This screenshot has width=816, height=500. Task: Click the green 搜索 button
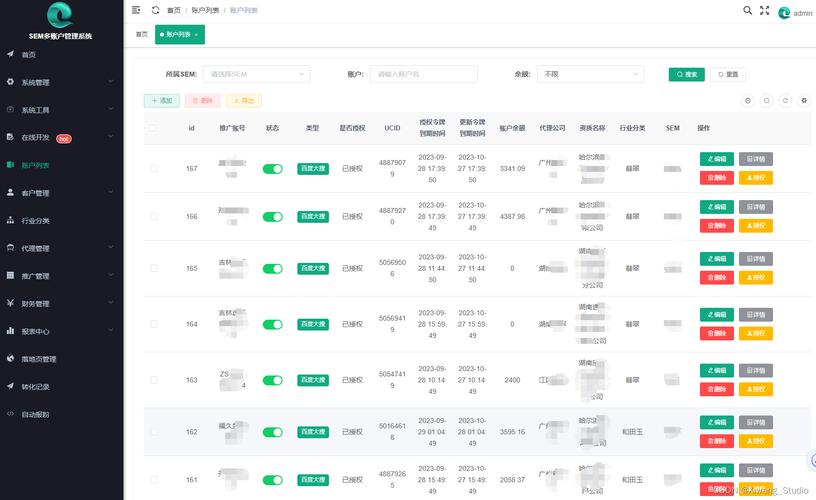pos(686,74)
